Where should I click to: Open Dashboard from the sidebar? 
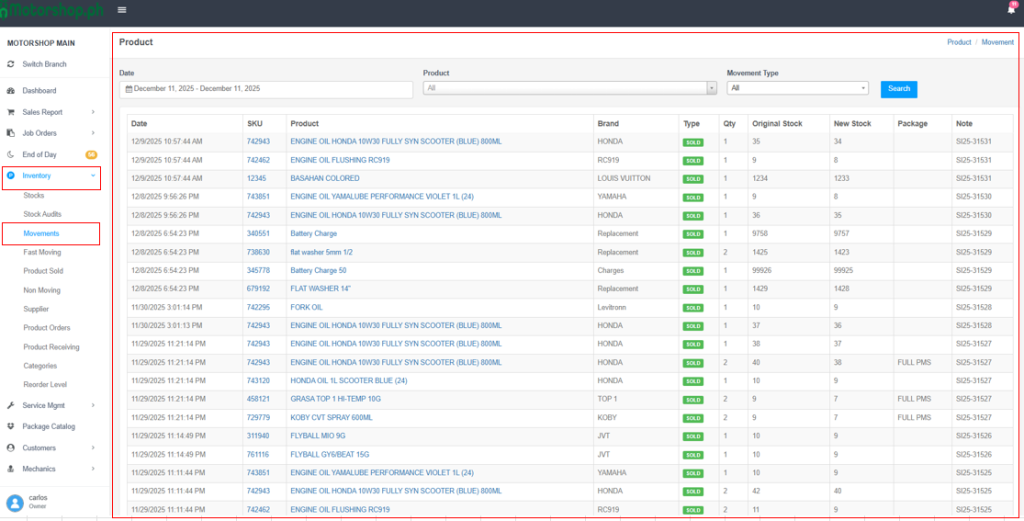39,91
